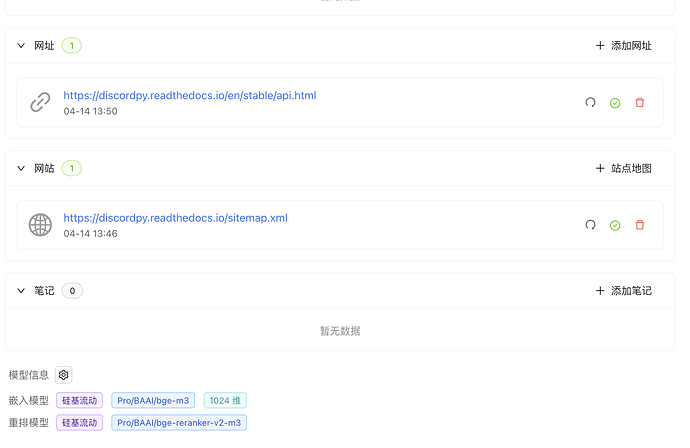Click the 笔记 section title
Screen dimensions: 690x448
click(x=44, y=290)
